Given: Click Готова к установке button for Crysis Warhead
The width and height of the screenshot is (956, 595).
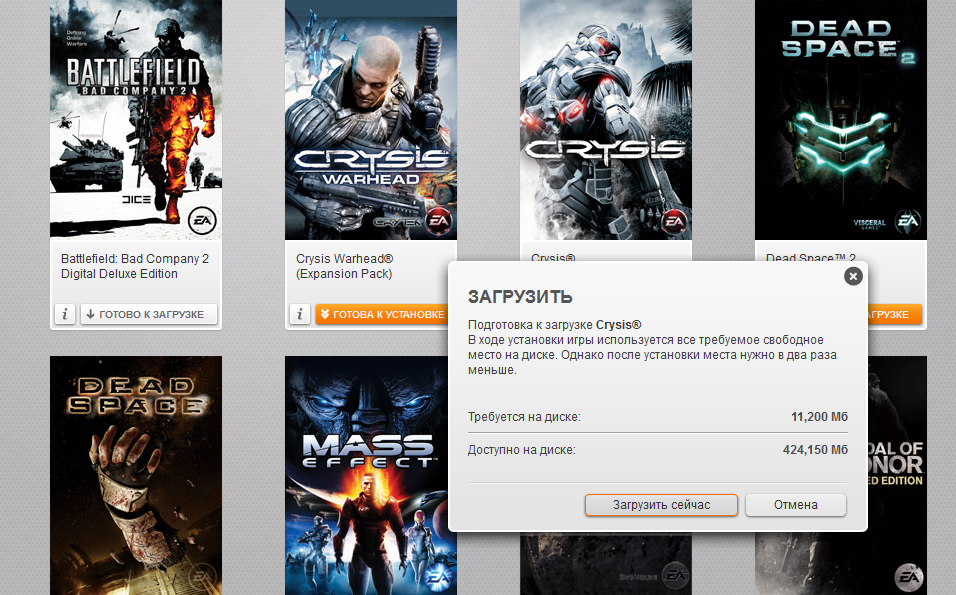Looking at the screenshot, I should click(x=382, y=314).
